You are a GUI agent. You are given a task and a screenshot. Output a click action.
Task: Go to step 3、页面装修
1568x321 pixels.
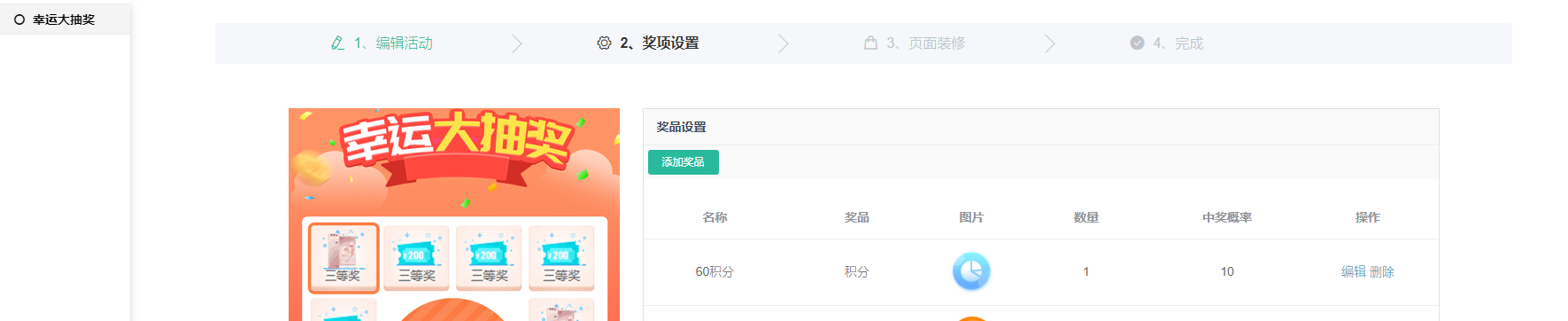[x=925, y=43]
